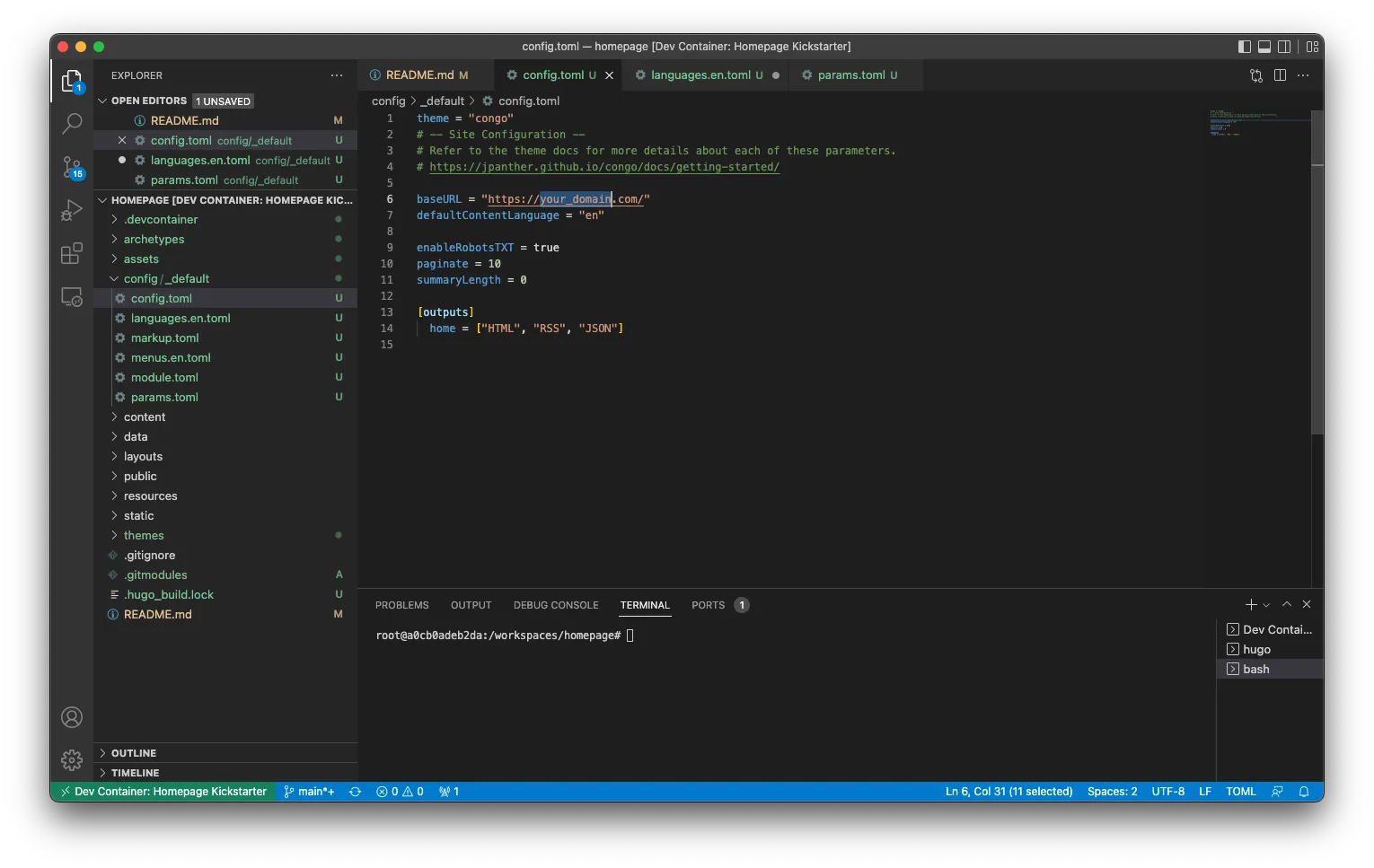
Task: Toggle the primary sidebar layout button
Action: pos(1244,47)
